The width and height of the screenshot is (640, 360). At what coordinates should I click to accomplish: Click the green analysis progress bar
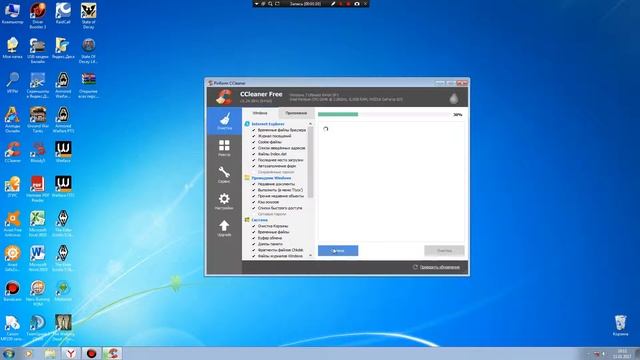pos(338,115)
